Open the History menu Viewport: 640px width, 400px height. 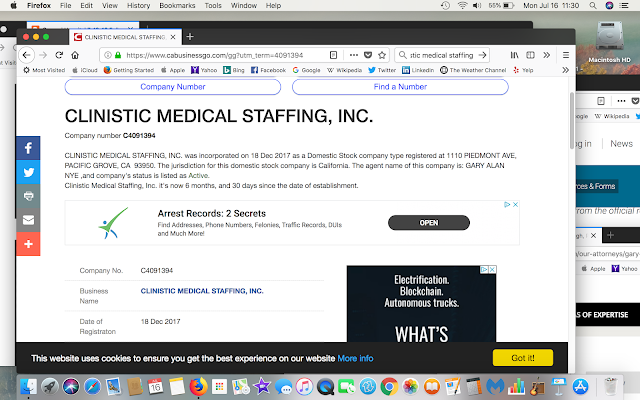click(138, 5)
